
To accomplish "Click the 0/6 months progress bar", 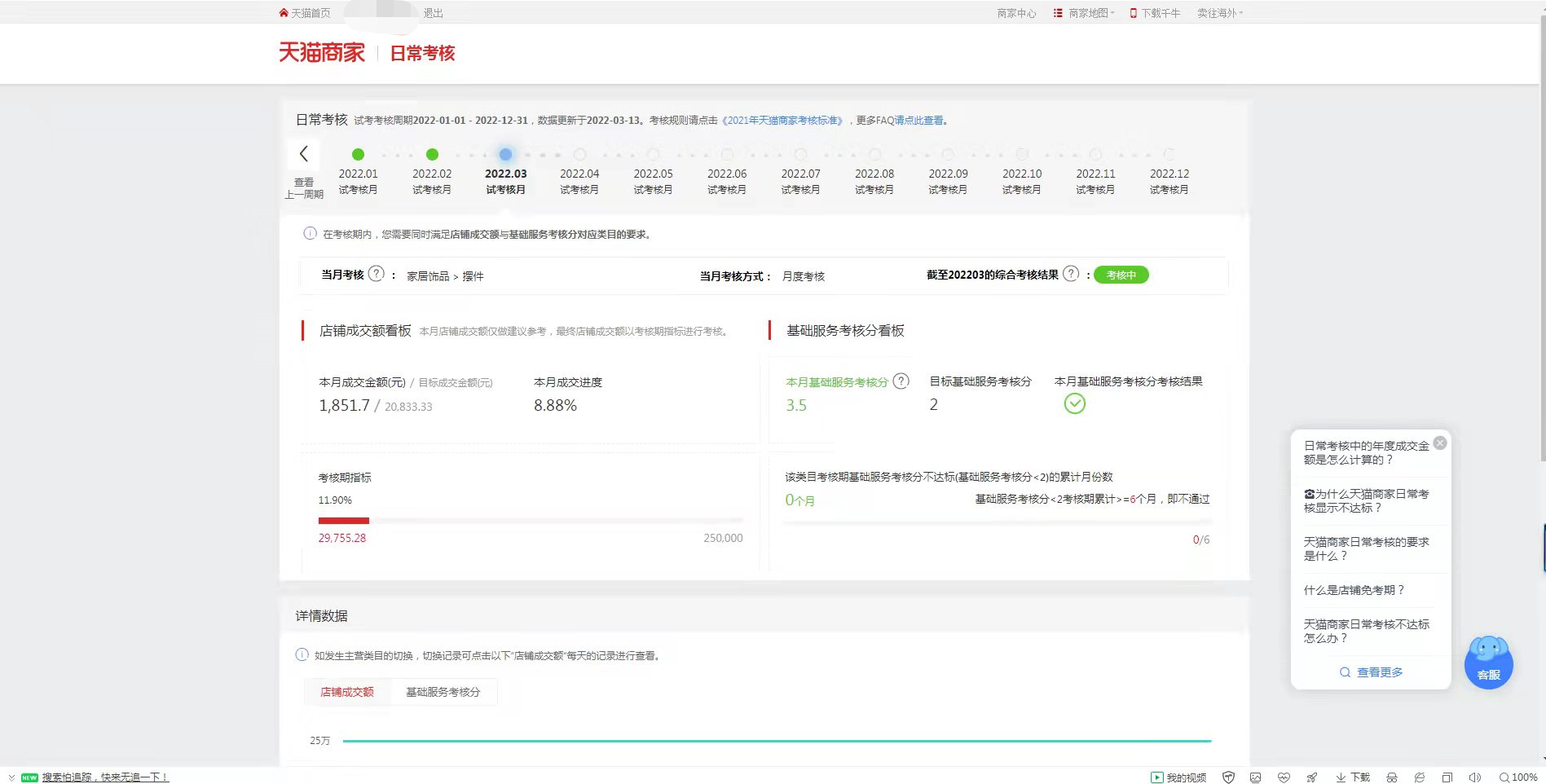I will coord(997,522).
